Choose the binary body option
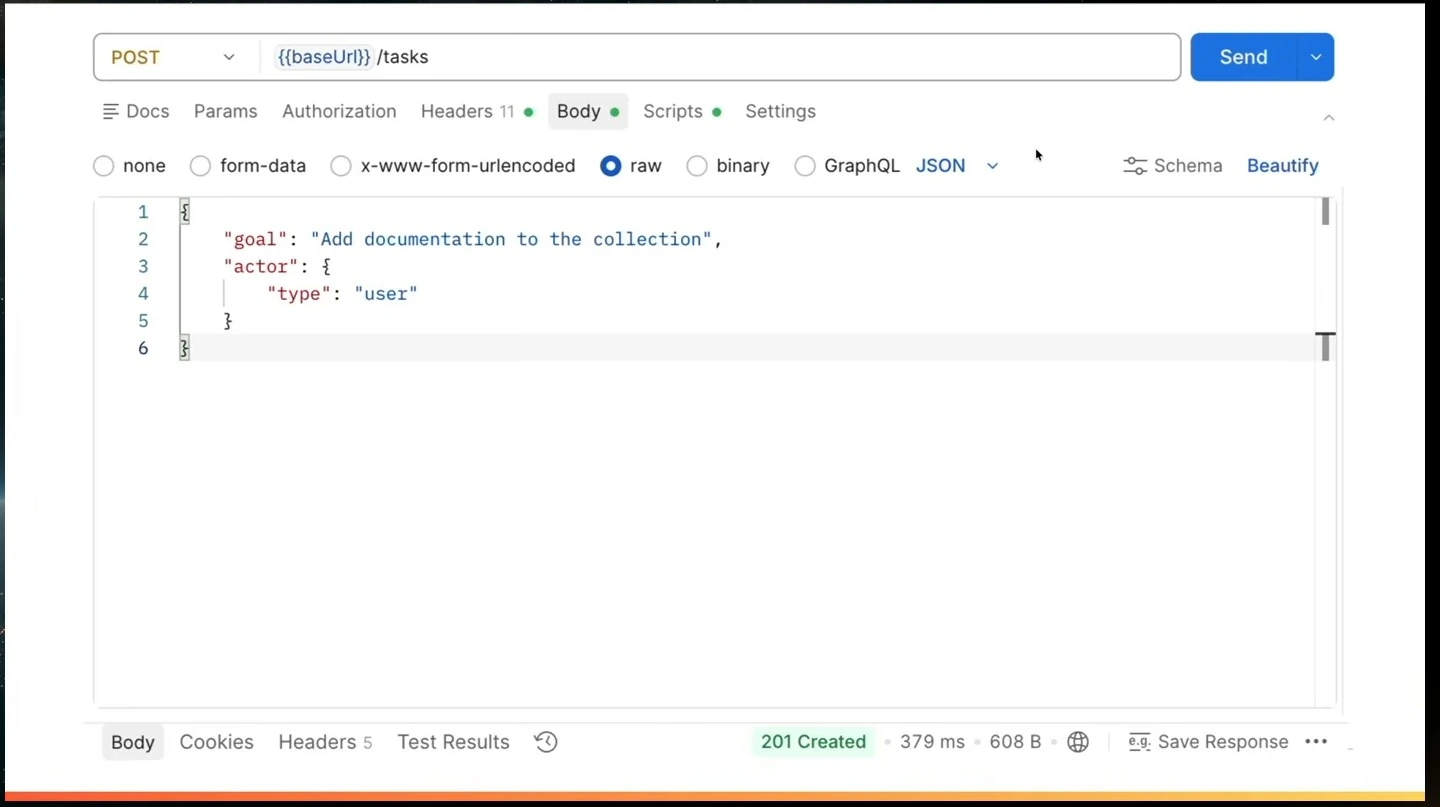 [697, 166]
